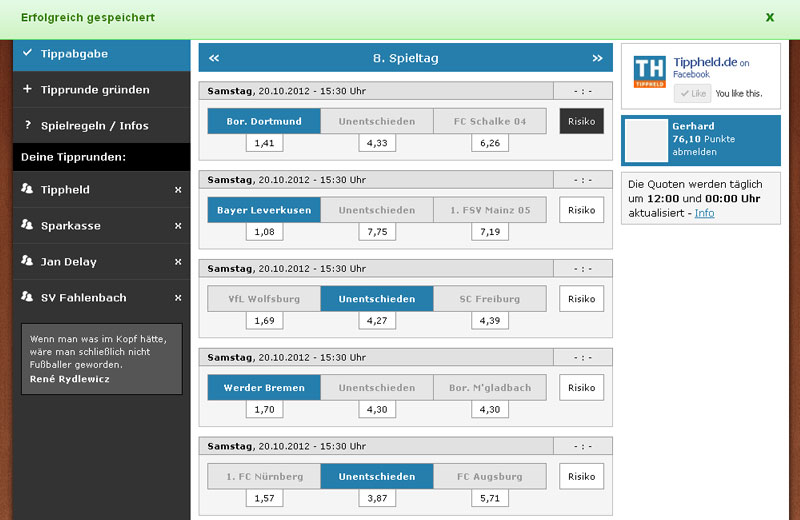The image size is (800, 520).
Task: Tip 1. FSV Mainz 05 to win
Action: tap(490, 210)
